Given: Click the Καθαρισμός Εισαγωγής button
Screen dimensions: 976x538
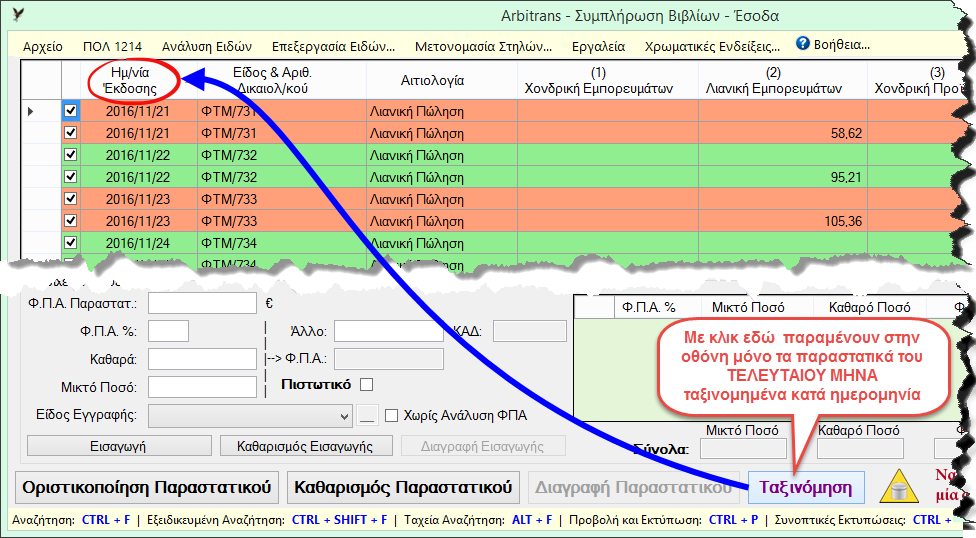Looking at the screenshot, I should point(305,446).
